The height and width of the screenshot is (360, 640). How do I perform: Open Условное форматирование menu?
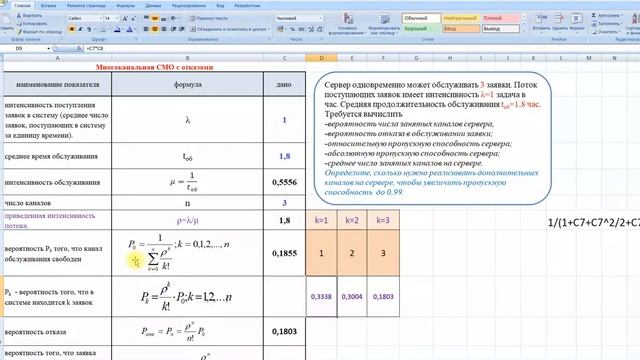click(347, 24)
